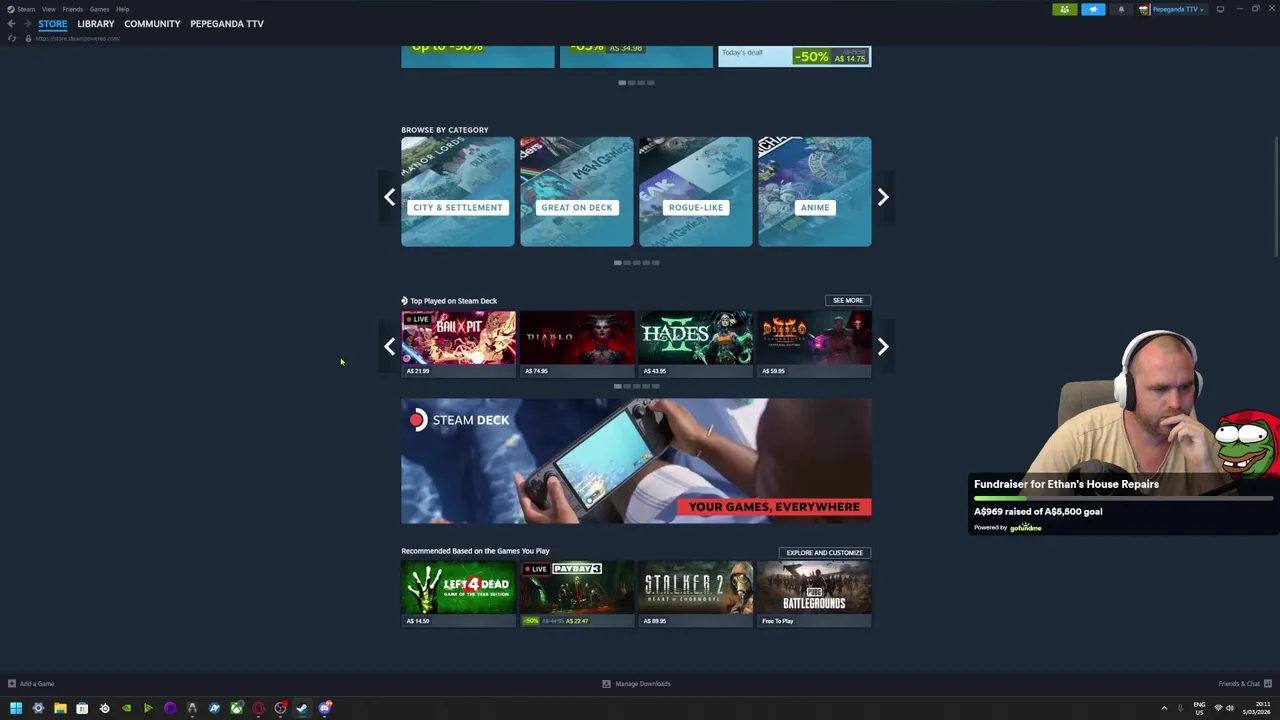1280x720 pixels.
Task: Open the Payday 3 game card
Action: [577, 594]
